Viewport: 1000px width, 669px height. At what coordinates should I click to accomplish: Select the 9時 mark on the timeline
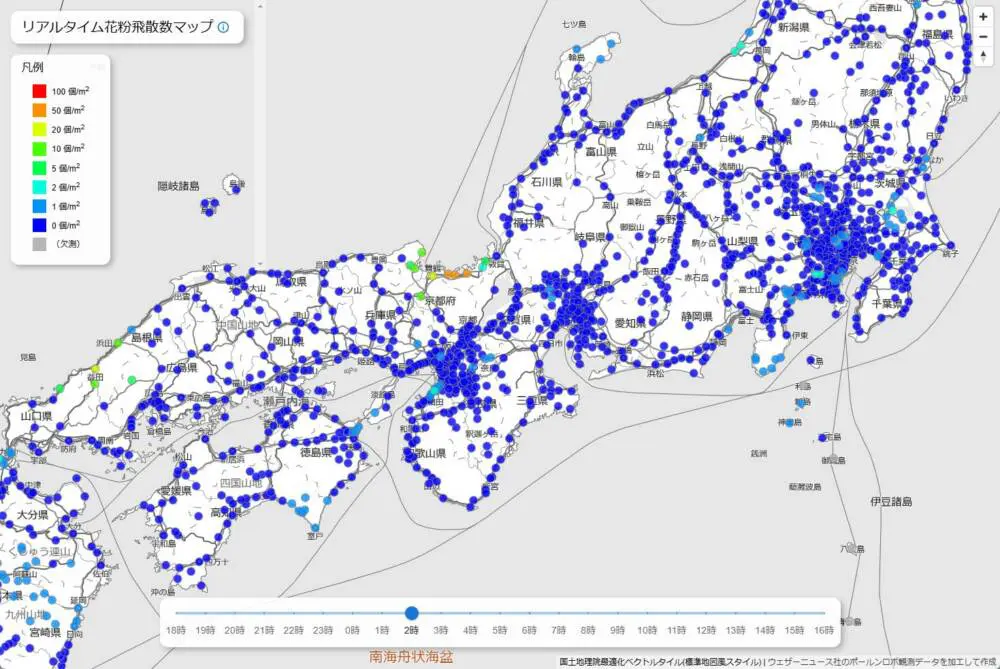coord(617,630)
